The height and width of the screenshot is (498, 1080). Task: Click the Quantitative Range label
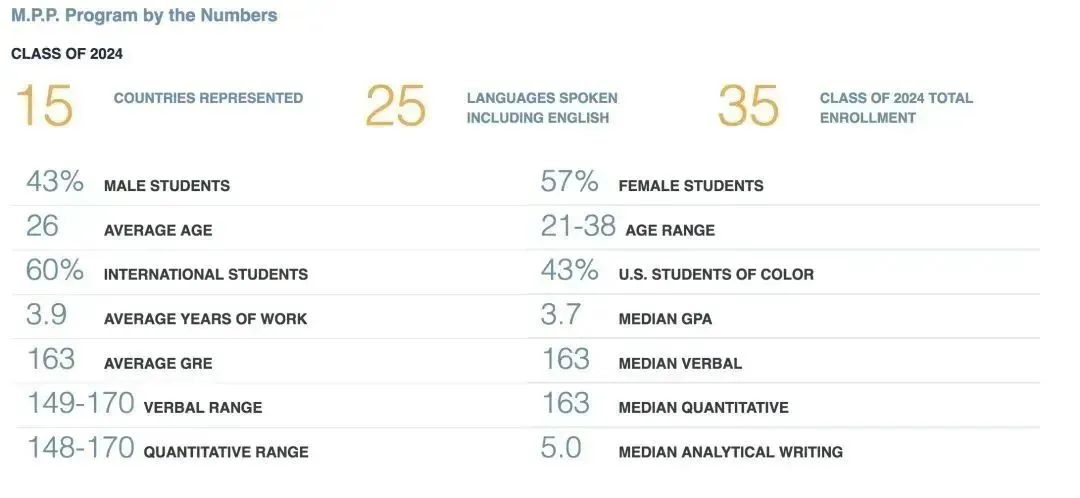[226, 452]
